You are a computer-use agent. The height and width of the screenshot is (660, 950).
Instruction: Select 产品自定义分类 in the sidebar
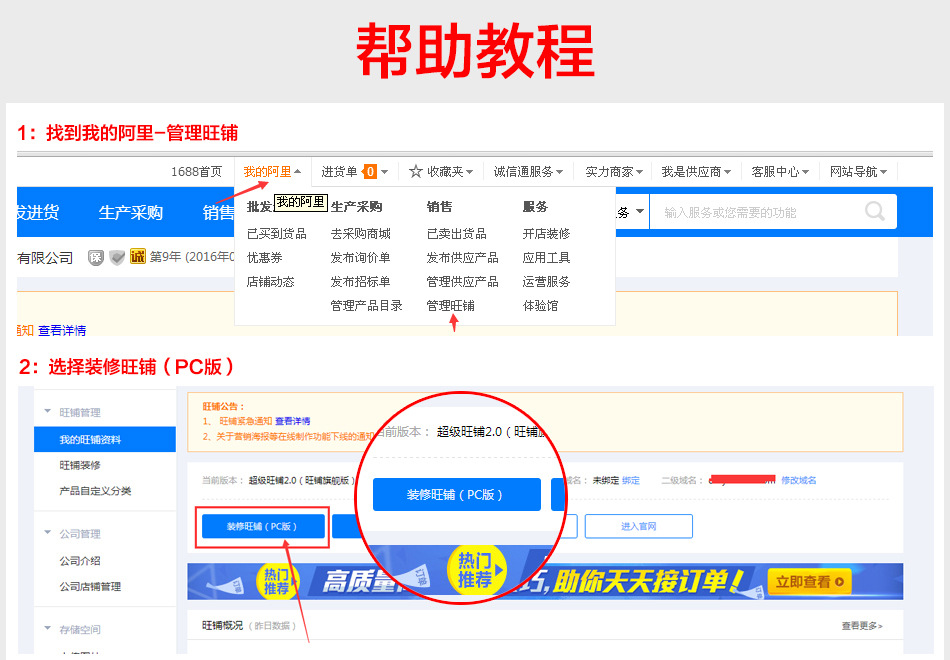coord(95,490)
